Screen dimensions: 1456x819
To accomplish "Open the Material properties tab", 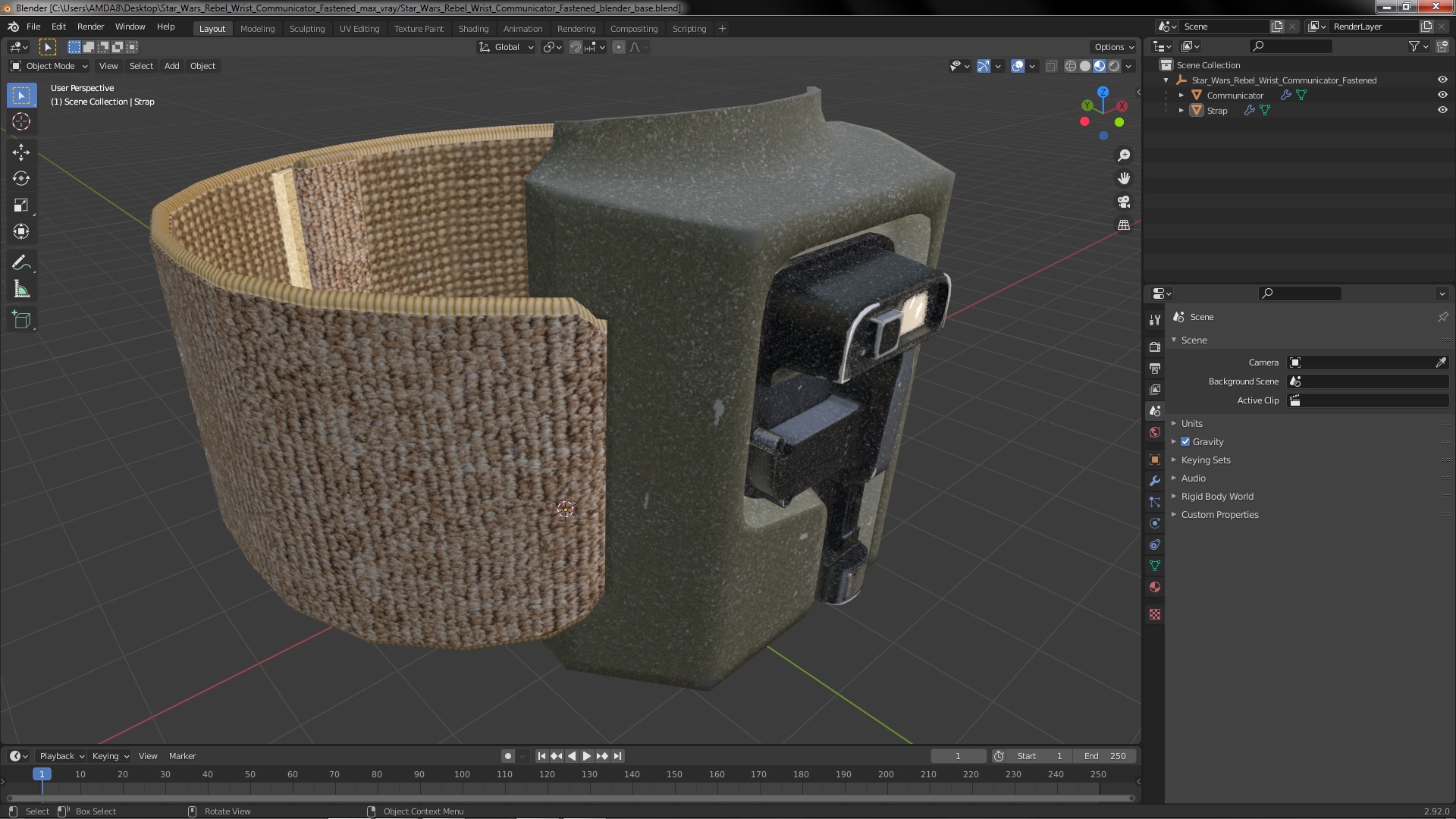I will 1155,587.
